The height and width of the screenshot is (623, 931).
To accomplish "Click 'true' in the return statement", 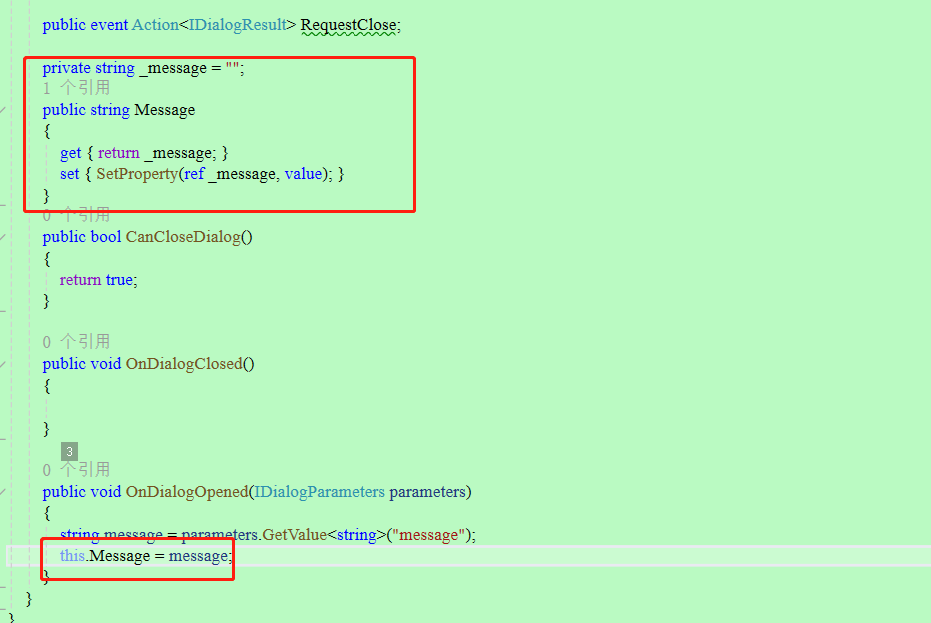I will [119, 280].
